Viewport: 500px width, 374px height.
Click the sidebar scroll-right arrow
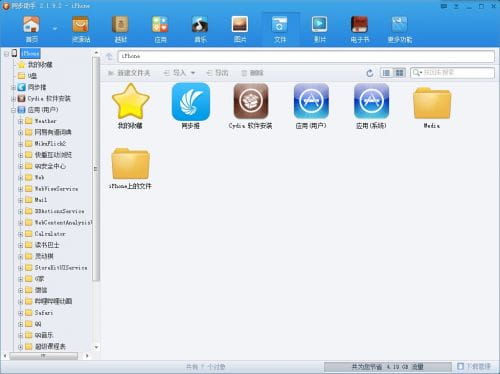tap(87, 356)
